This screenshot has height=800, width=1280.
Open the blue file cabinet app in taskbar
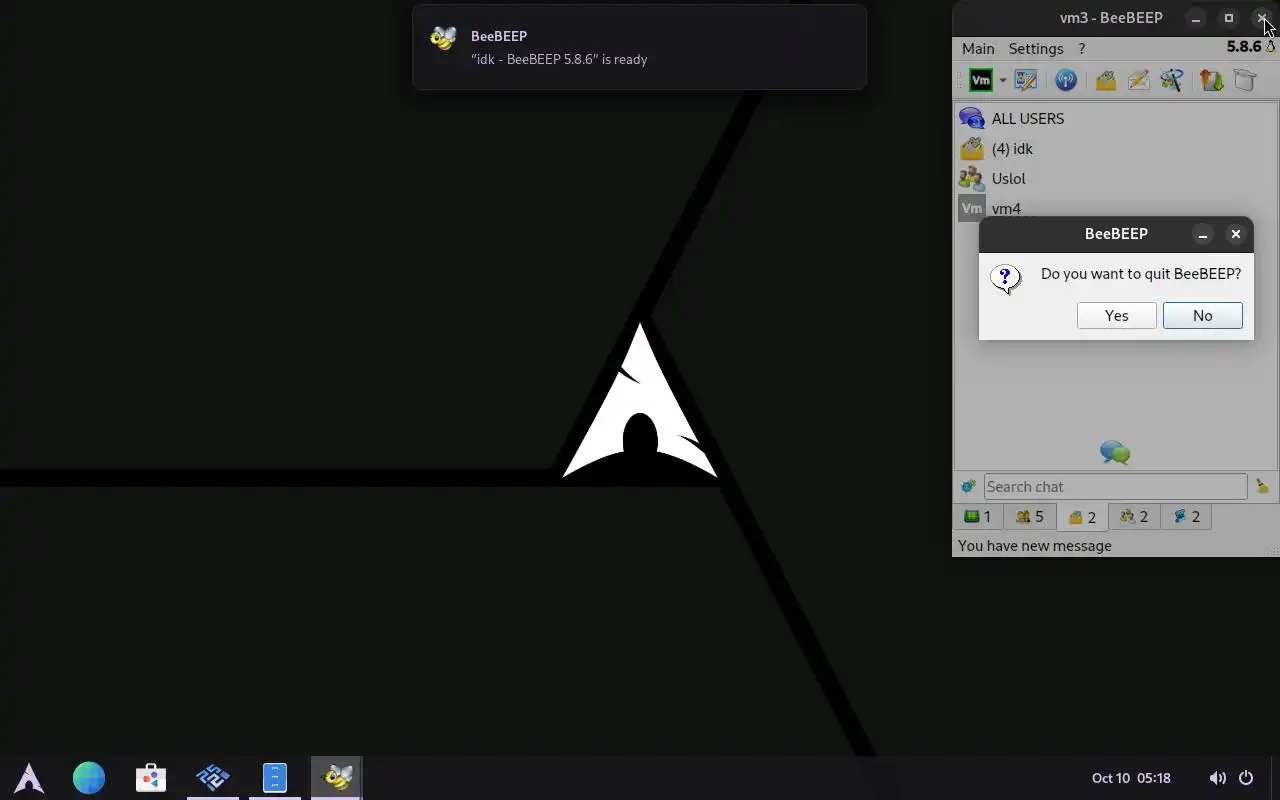point(275,777)
